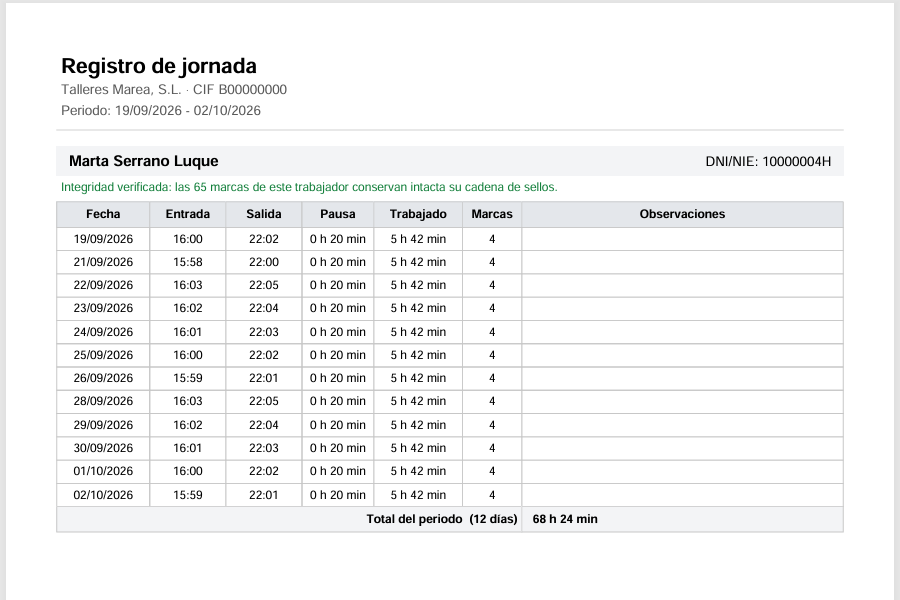Click entry time '15:58' on 21/09/2026
Screen dimensions: 900x600
188,262
